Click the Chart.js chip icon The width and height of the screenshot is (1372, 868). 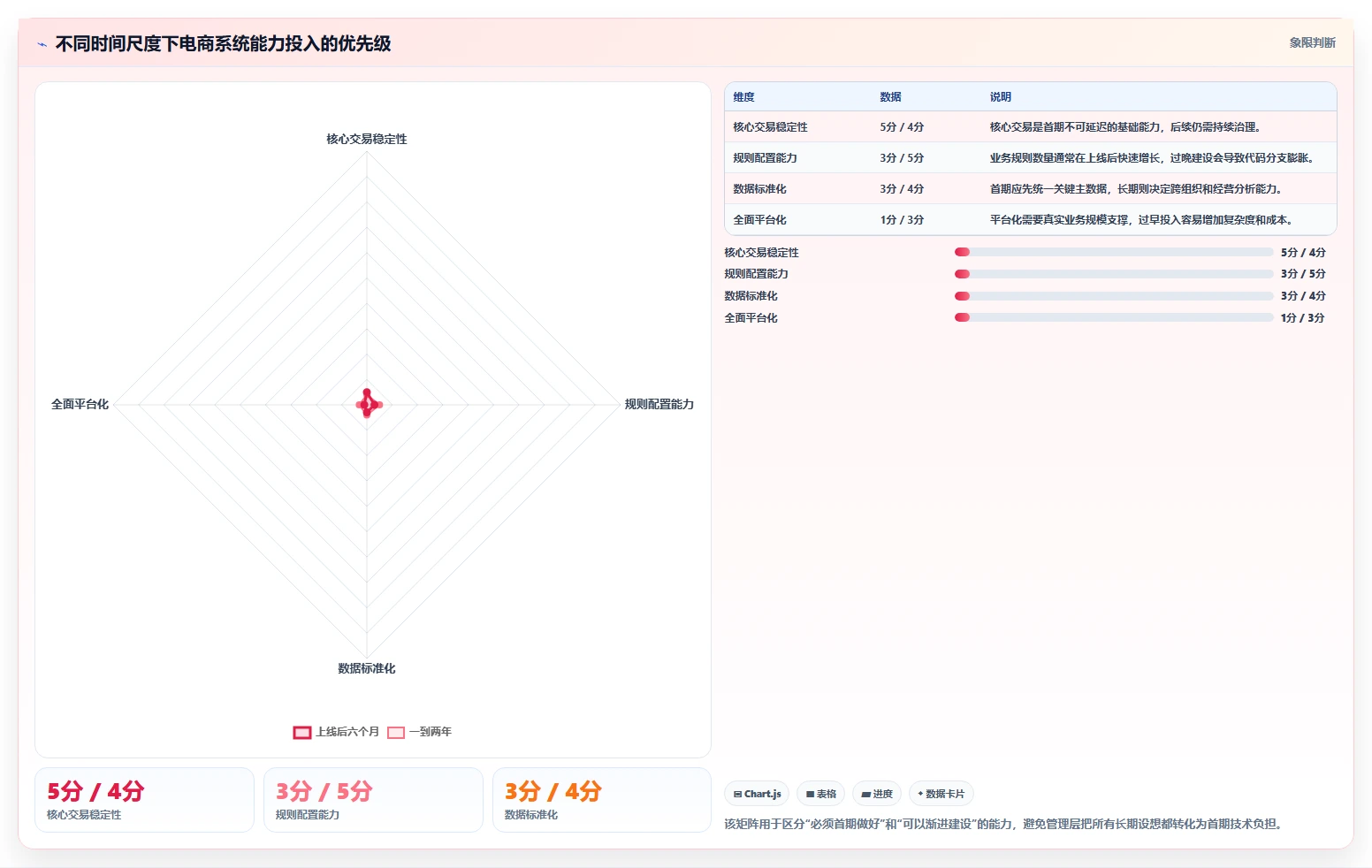click(x=737, y=794)
